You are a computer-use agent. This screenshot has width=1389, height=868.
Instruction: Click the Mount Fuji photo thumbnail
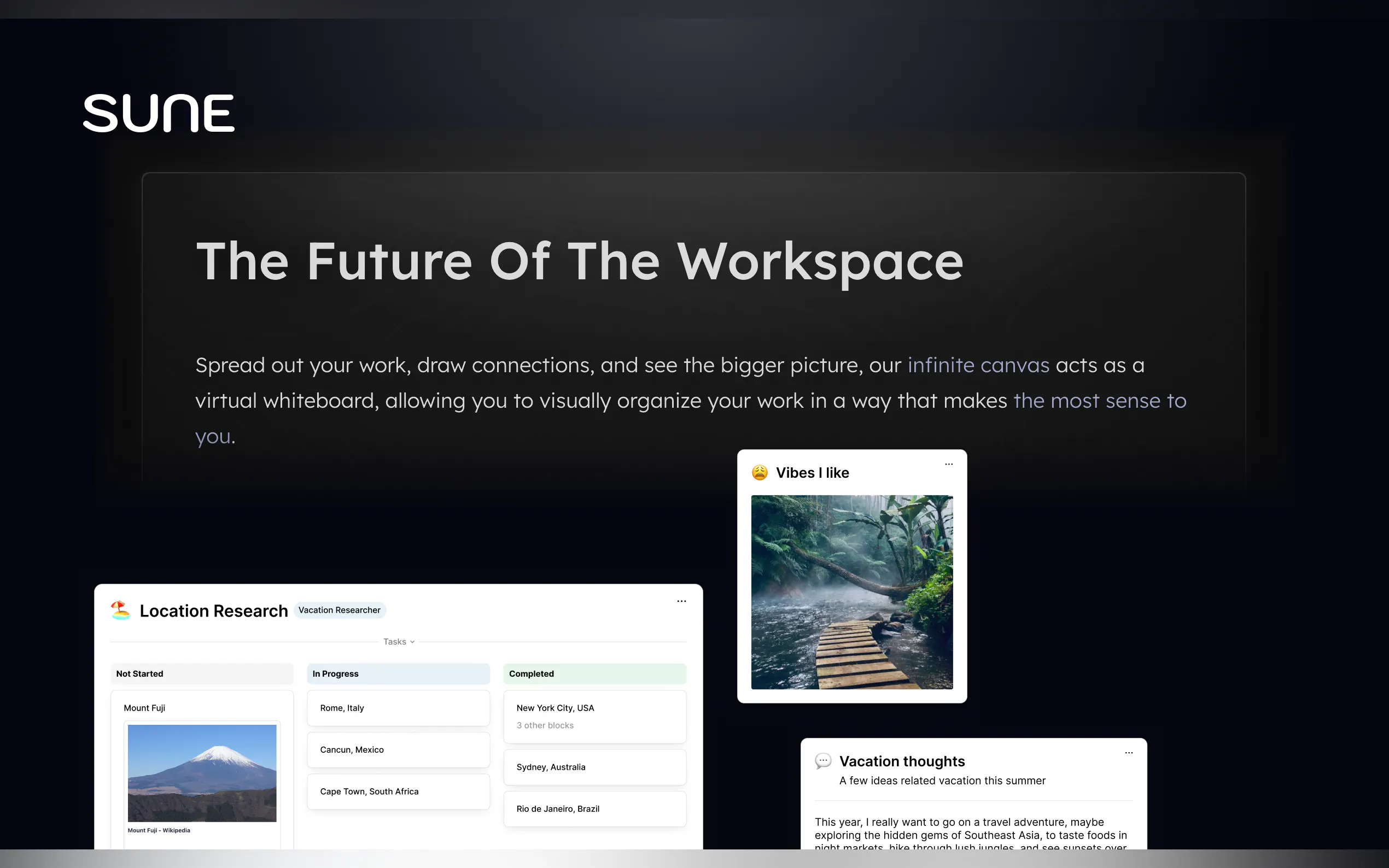point(202,773)
